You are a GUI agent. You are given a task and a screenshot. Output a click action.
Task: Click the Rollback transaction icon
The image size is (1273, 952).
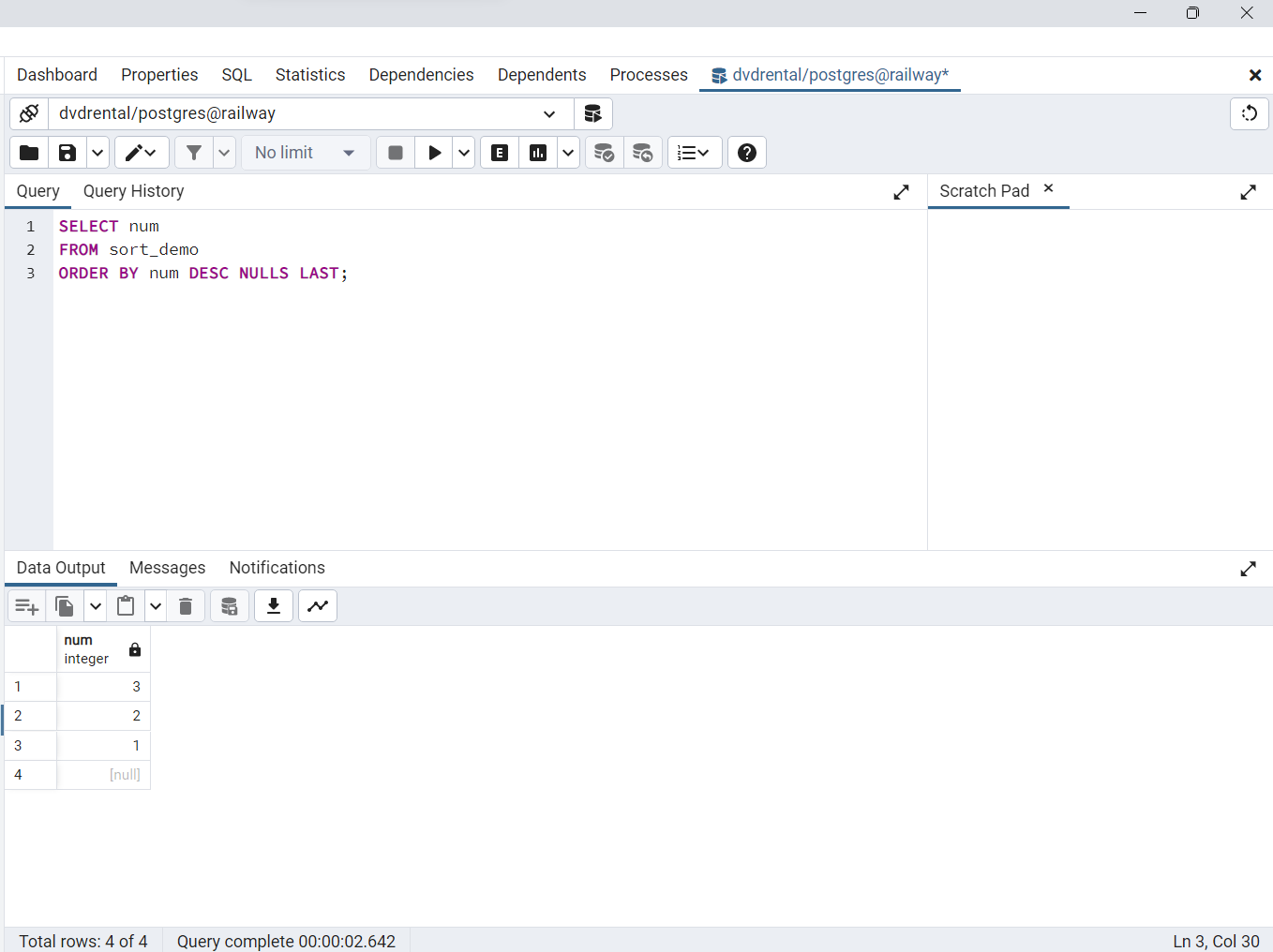(643, 153)
